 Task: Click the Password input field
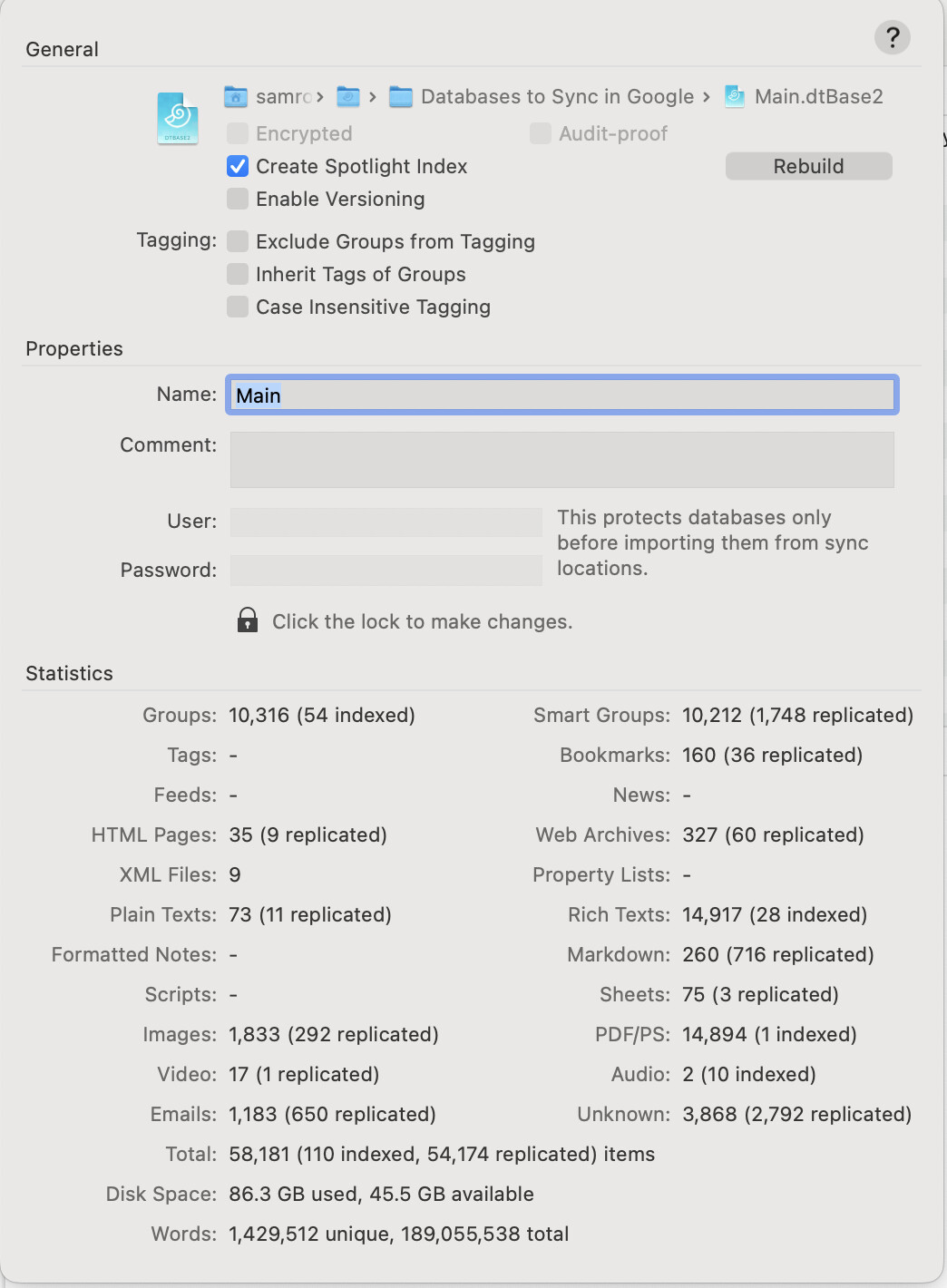[x=386, y=571]
